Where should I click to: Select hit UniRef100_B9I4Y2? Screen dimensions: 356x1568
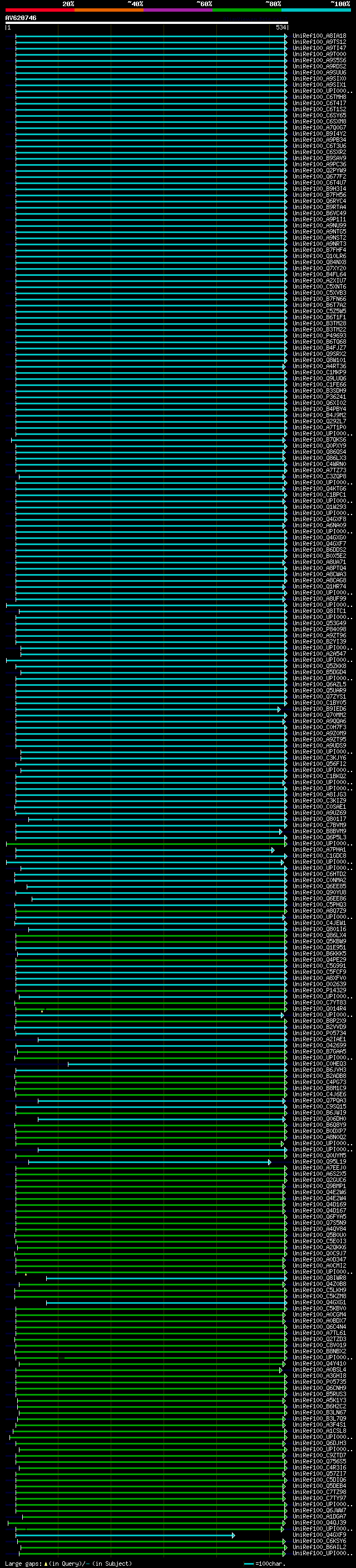click(x=319, y=134)
